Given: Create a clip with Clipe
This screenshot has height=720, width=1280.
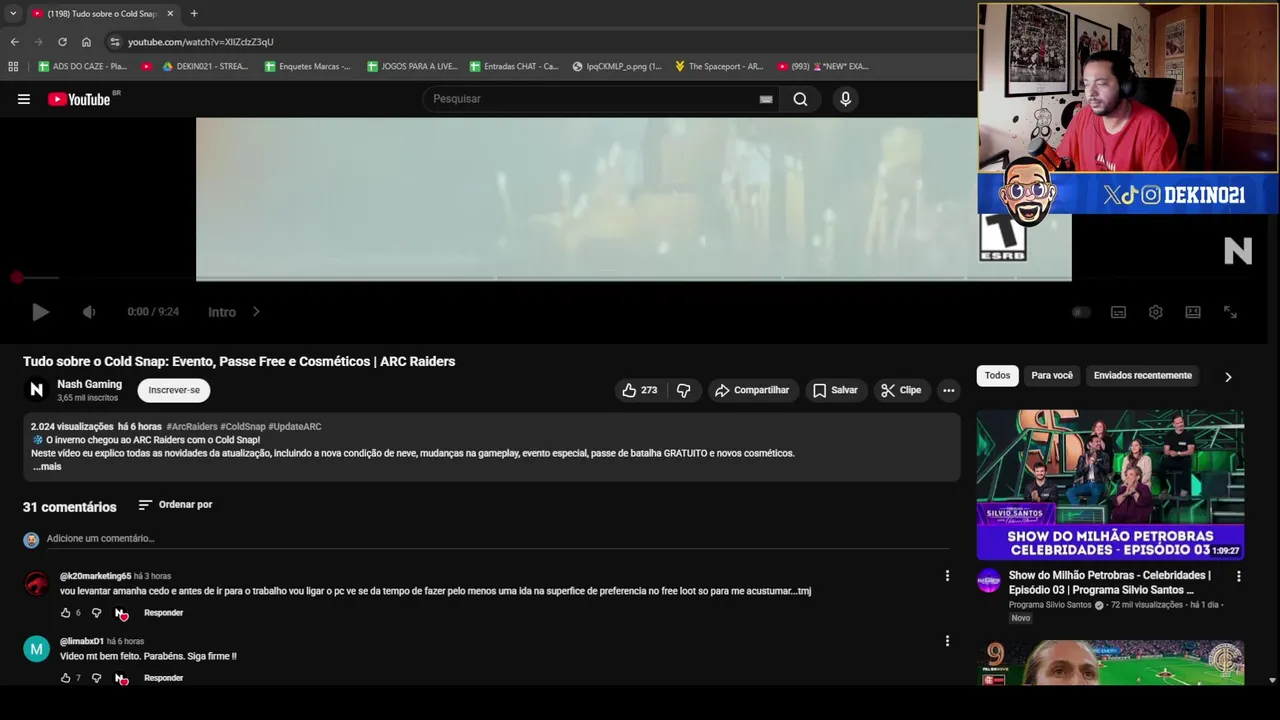Looking at the screenshot, I should tap(901, 390).
